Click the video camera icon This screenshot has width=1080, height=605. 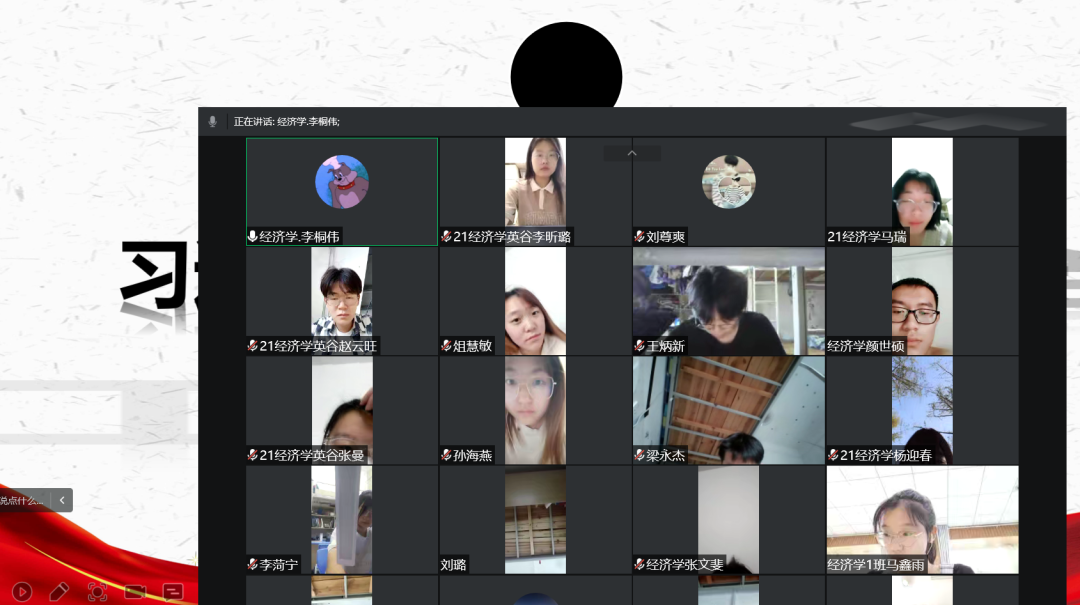pyautogui.click(x=135, y=591)
